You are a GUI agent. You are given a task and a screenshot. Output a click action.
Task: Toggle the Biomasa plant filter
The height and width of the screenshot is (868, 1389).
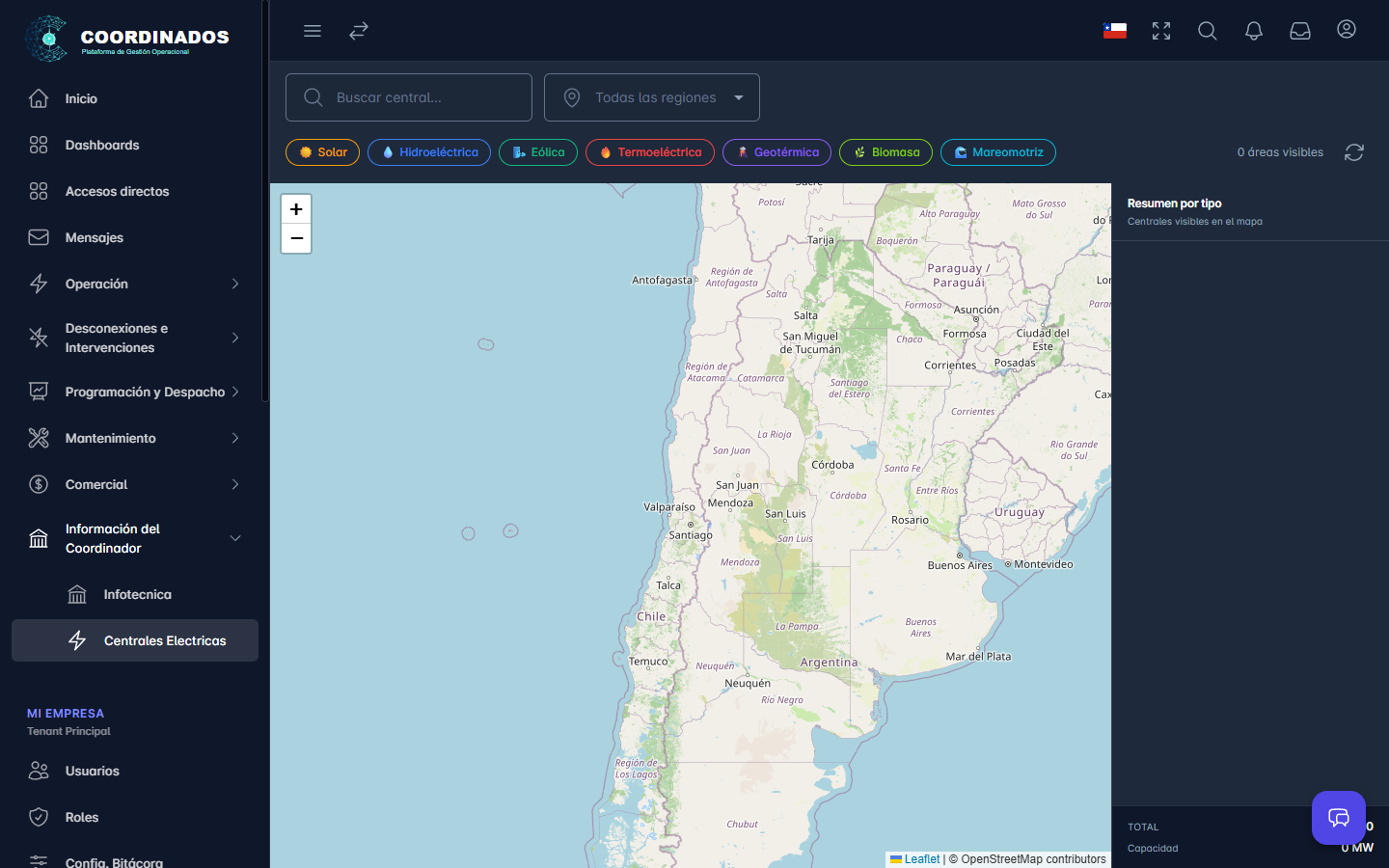tap(886, 152)
